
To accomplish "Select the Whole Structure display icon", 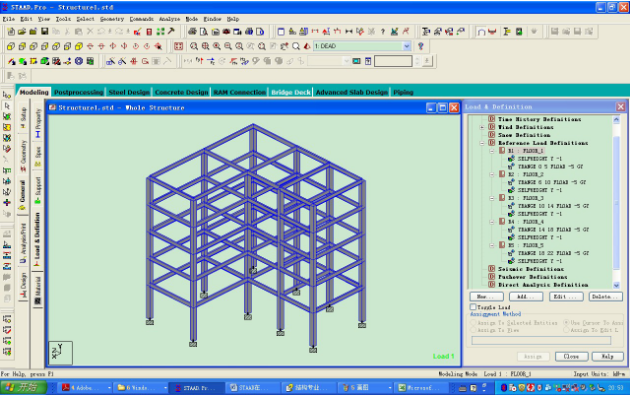I will click(178, 46).
